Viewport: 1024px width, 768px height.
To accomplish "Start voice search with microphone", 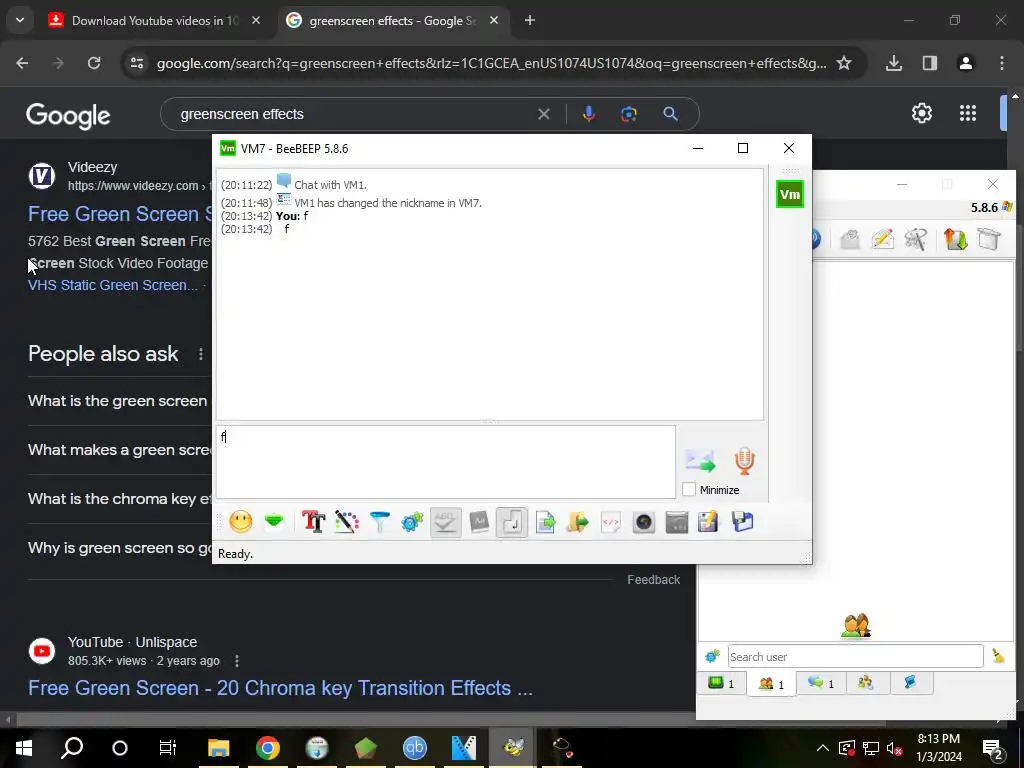I will pos(588,114).
